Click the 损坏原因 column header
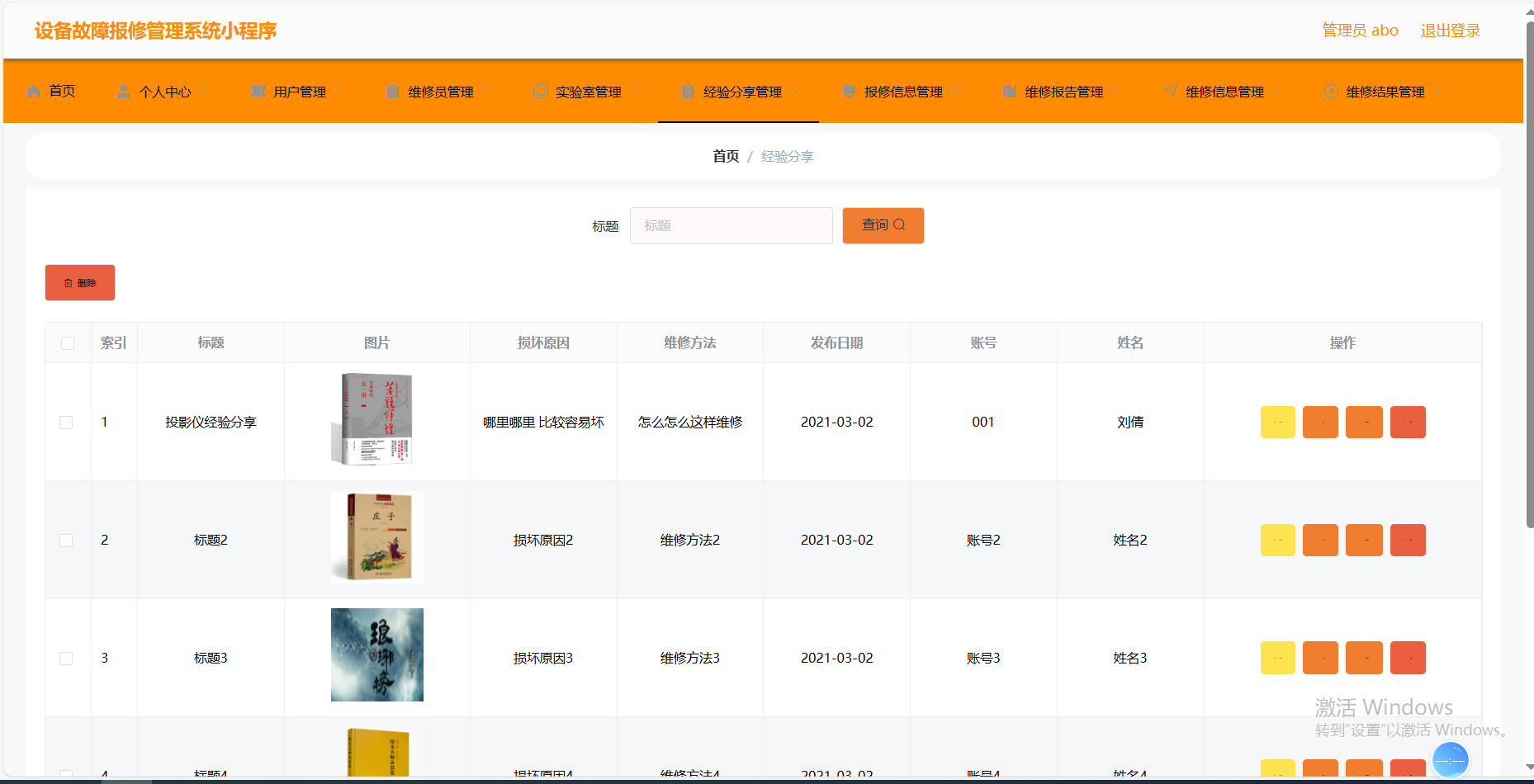 pos(543,342)
